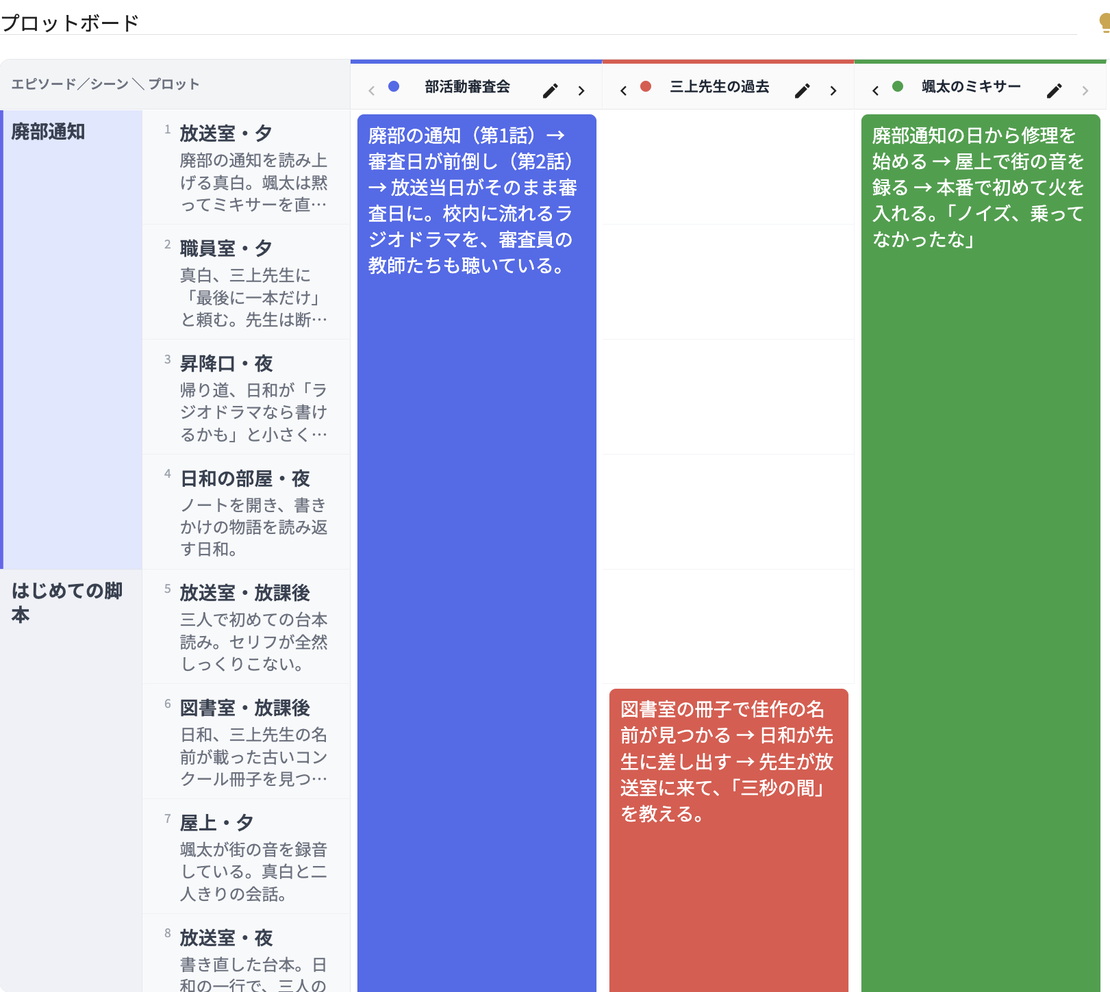Click the 三上先生の過去 column title
The height and width of the screenshot is (992, 1110).
coord(719,86)
